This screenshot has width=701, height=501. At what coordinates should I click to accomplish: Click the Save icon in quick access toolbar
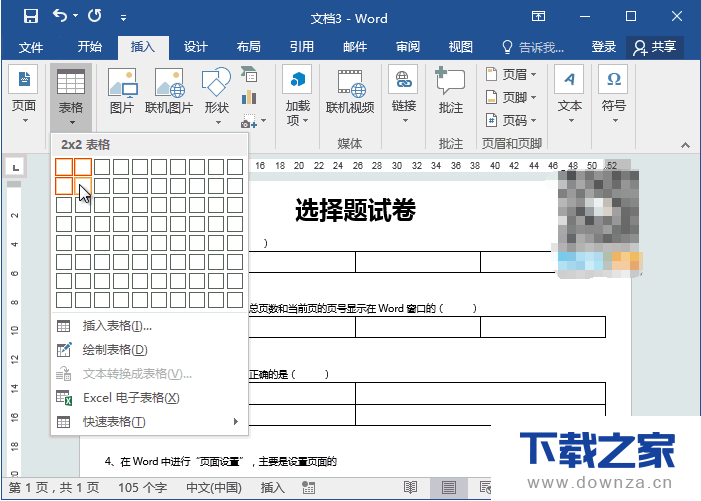coord(30,17)
